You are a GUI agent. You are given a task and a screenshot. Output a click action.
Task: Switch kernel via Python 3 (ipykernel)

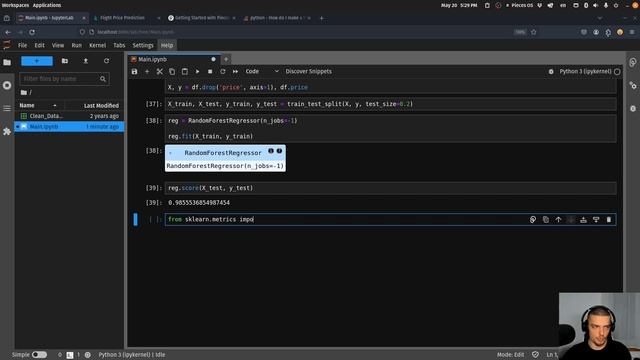(x=585, y=71)
